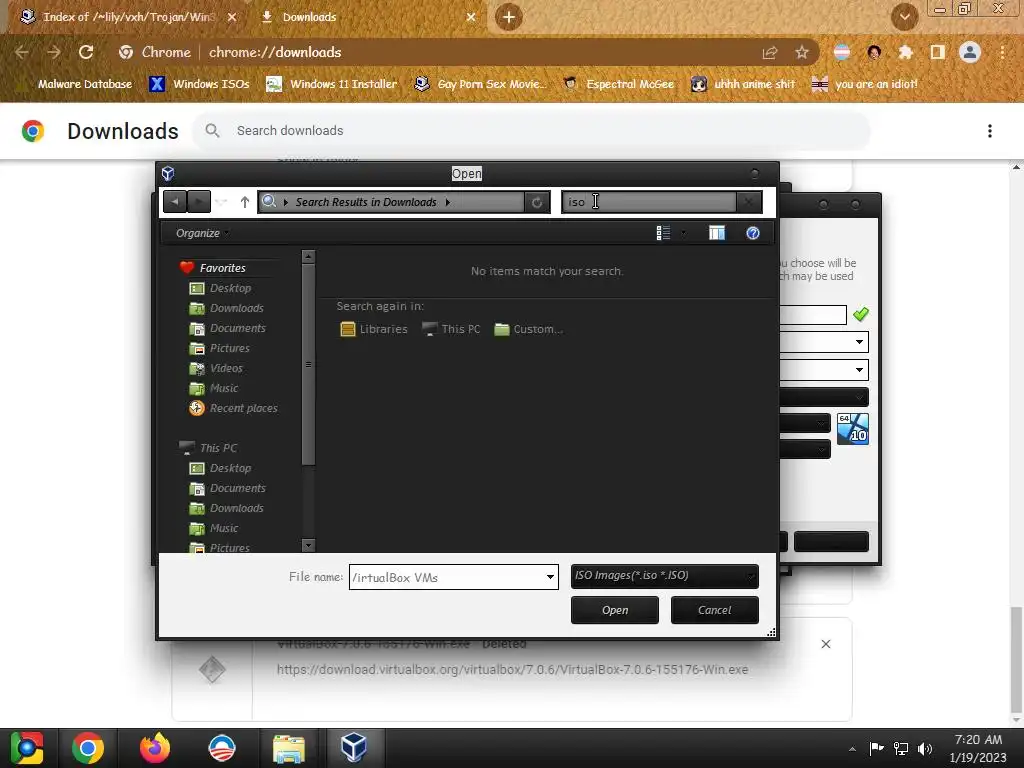Open Espectral McGee bookmark
This screenshot has height=768, width=1024.
point(618,84)
